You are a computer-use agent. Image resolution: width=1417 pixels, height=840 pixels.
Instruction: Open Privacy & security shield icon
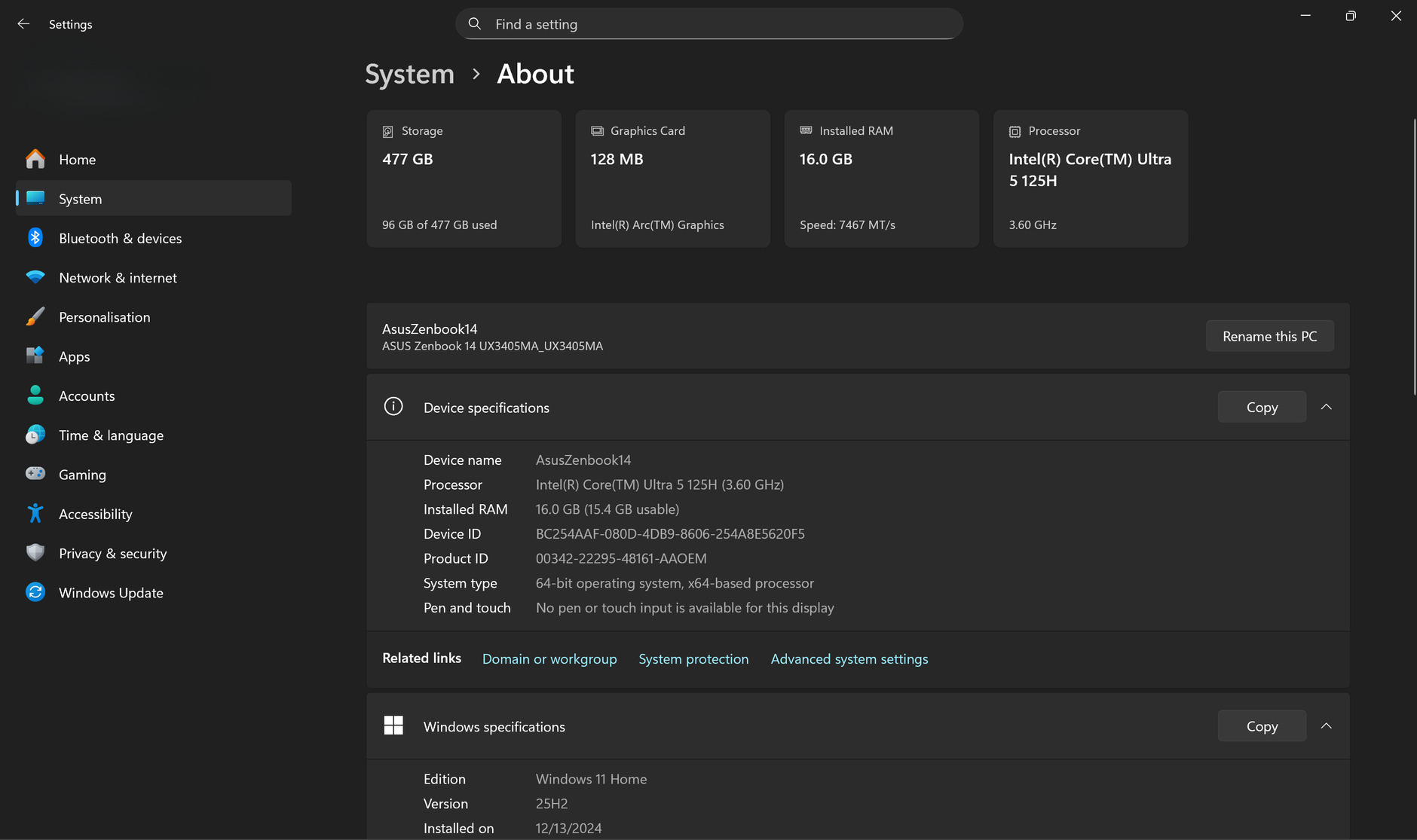[35, 553]
